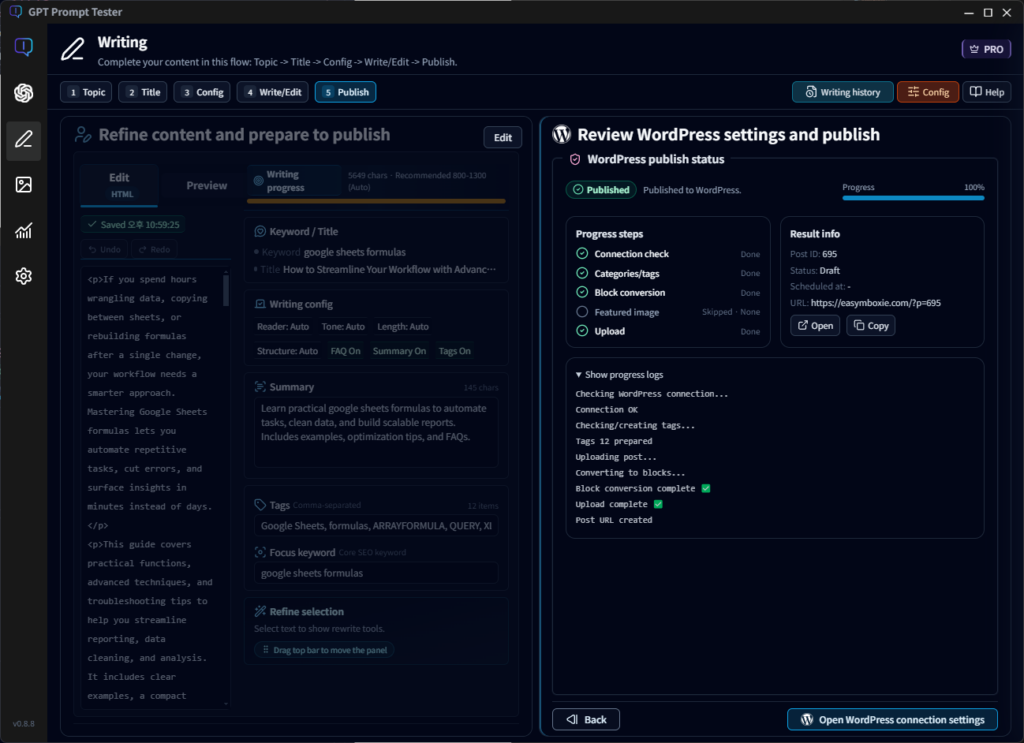
Task: Select the Writing pencil icon in sidebar
Action: (x=23, y=140)
